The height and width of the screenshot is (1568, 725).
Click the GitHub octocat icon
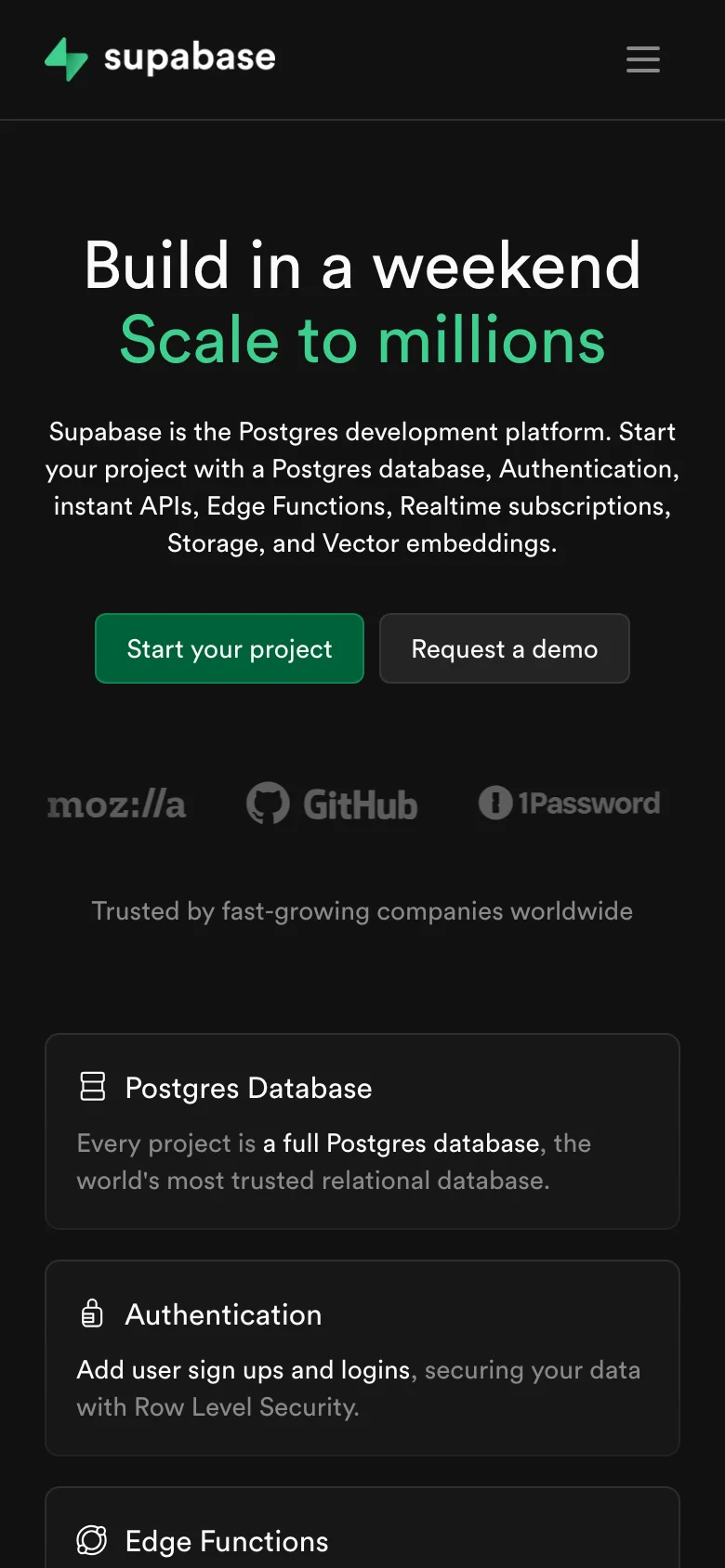pos(268,804)
